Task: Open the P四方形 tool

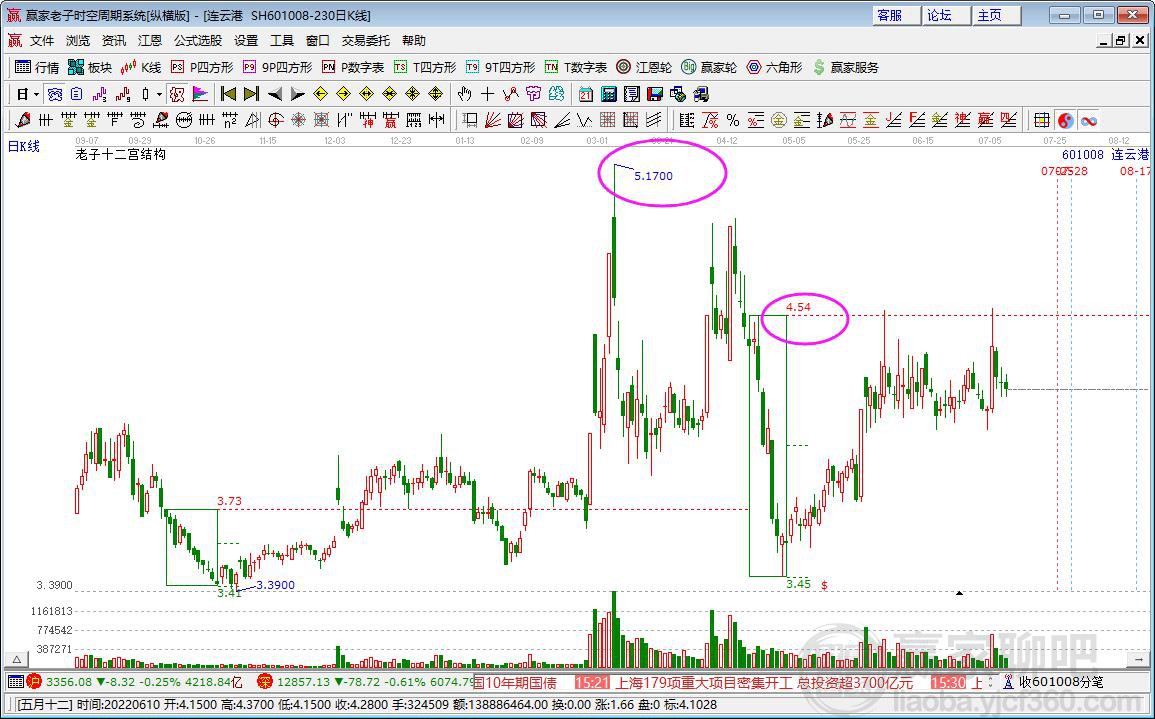Action: [202, 68]
